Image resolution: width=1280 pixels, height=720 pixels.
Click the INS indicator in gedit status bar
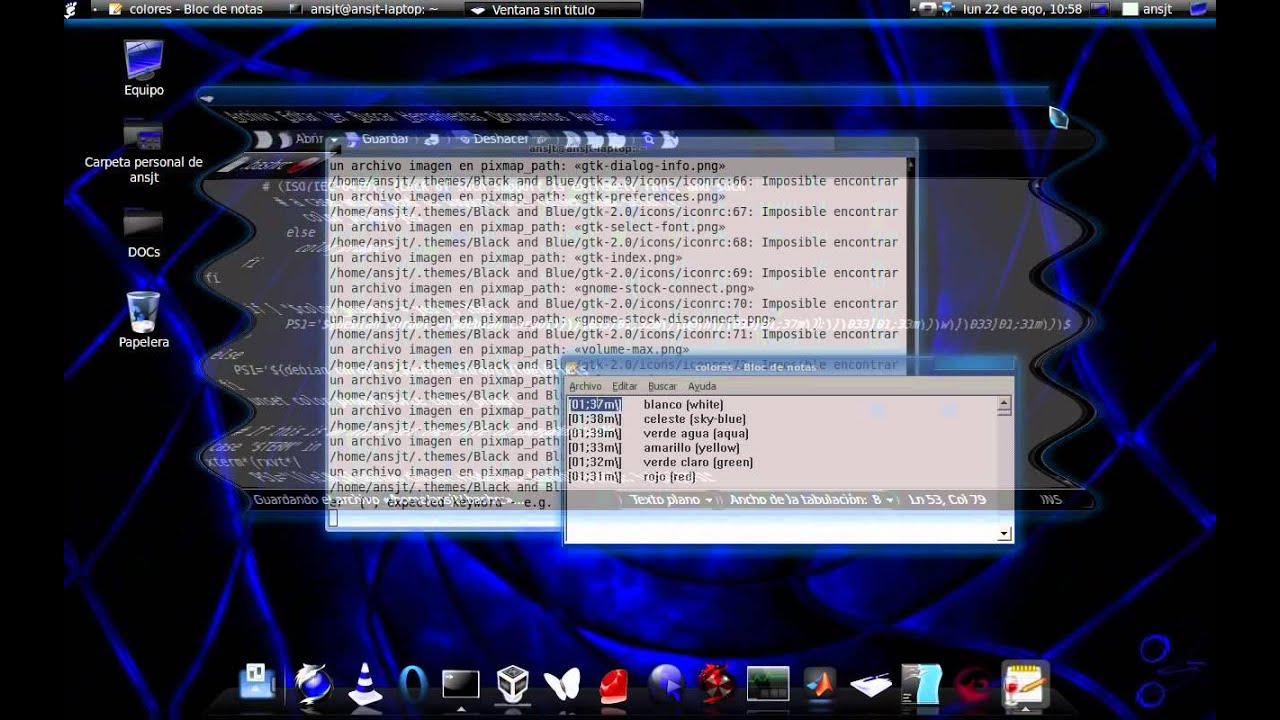point(1051,499)
